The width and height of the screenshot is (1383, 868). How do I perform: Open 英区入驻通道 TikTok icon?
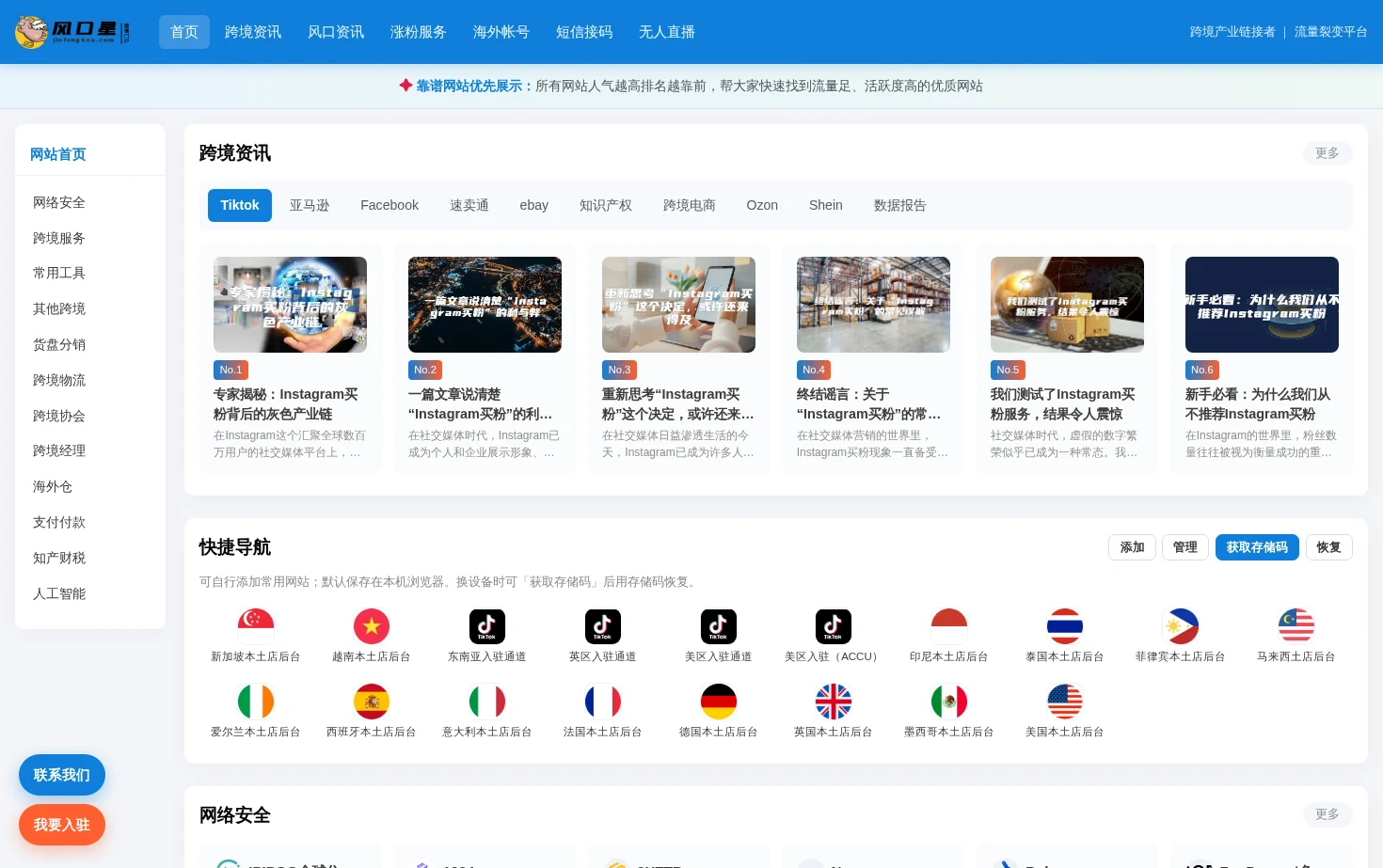pos(603,626)
